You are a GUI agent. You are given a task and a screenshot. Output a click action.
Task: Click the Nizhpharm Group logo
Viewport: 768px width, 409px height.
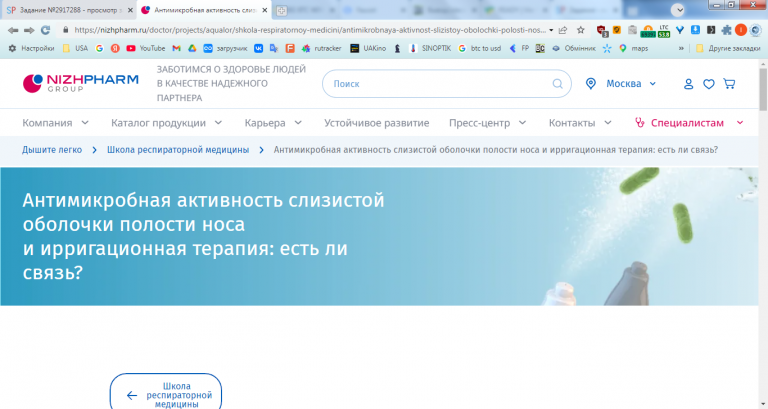(x=81, y=83)
